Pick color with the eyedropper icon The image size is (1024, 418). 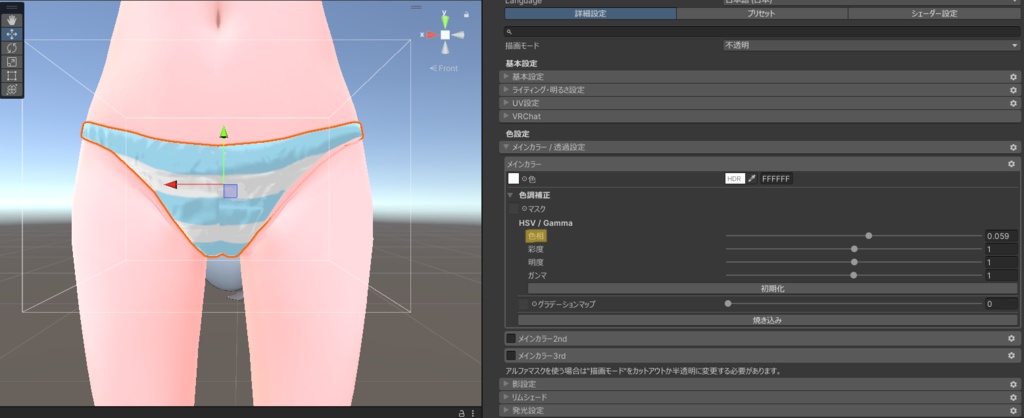click(x=752, y=178)
